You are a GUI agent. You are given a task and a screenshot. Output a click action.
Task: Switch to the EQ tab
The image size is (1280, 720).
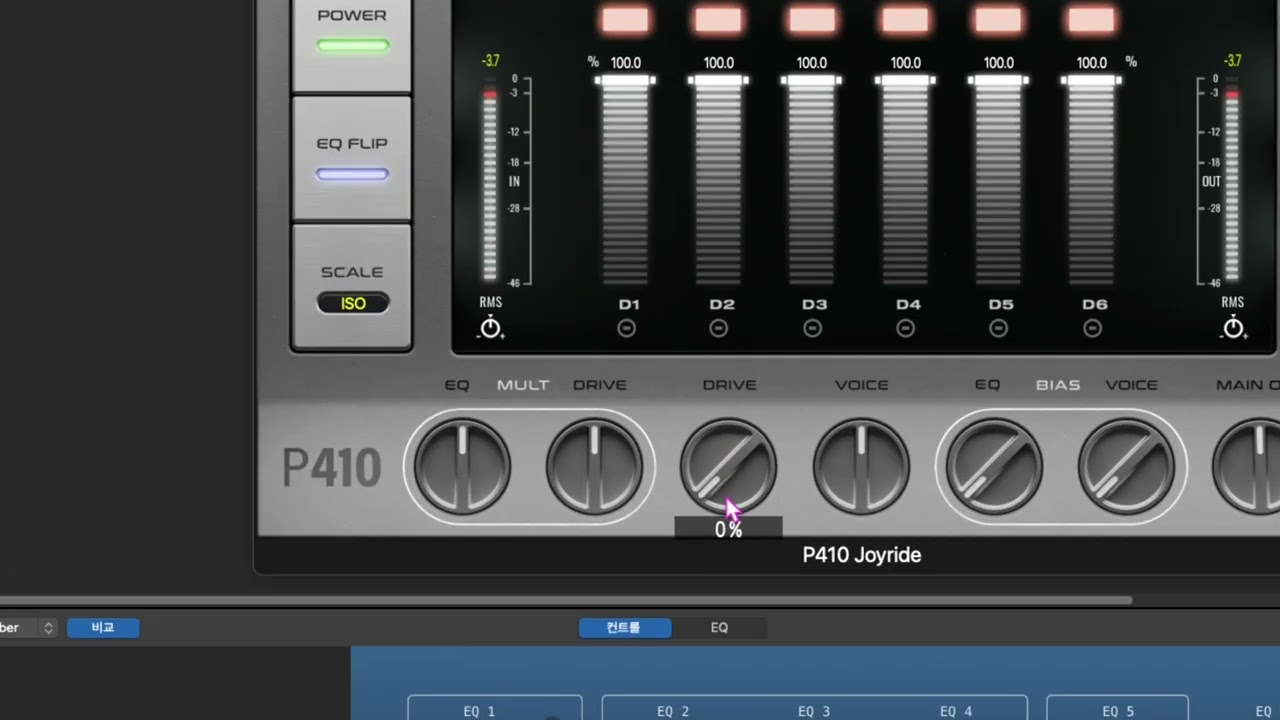coord(719,628)
